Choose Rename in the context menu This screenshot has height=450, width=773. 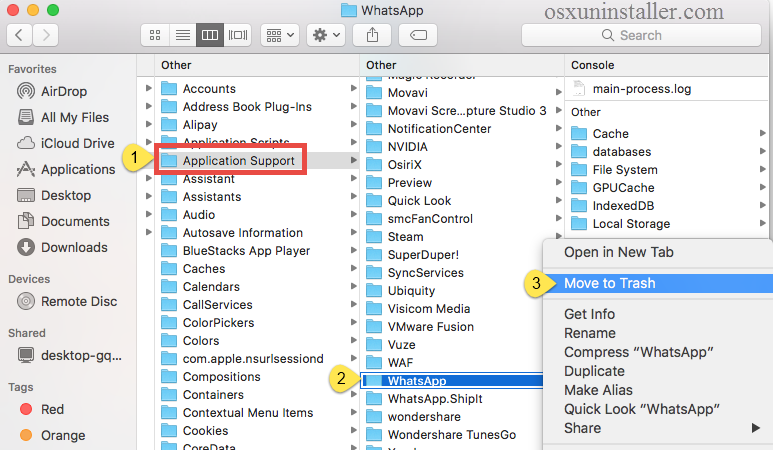click(590, 333)
